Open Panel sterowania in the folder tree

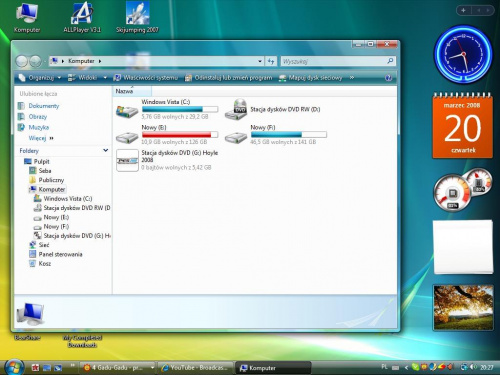click(x=60, y=254)
